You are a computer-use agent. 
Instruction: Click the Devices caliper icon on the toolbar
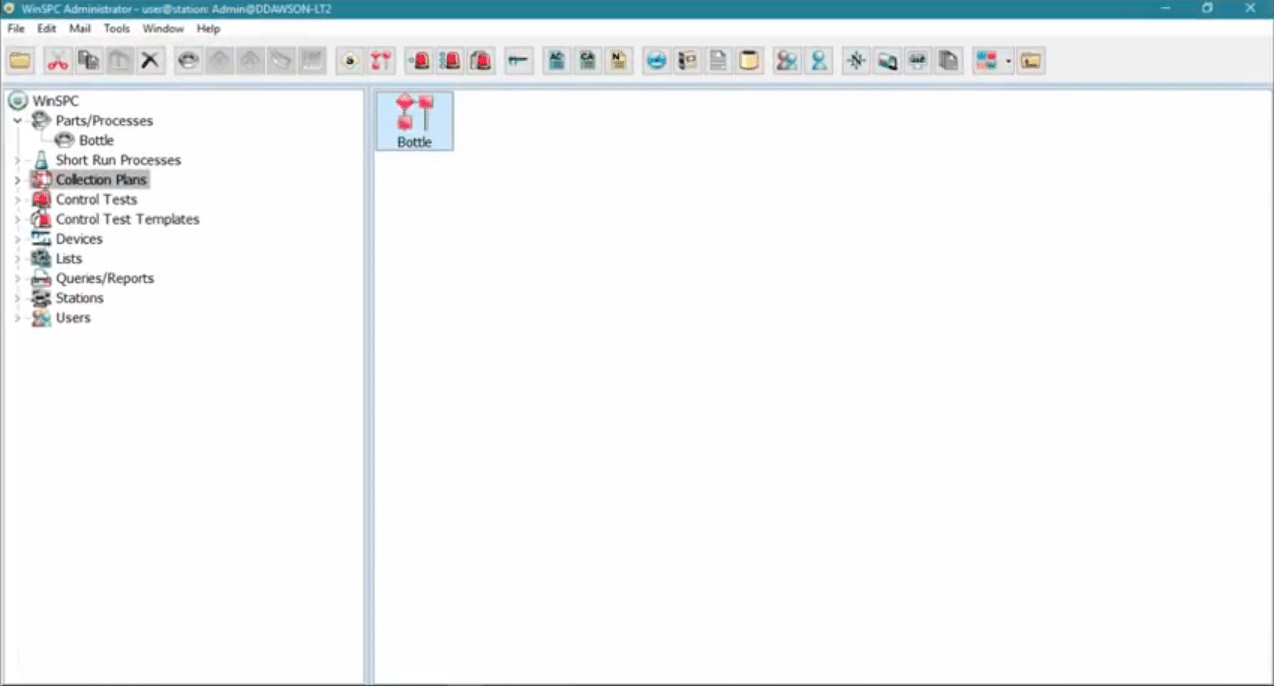[517, 60]
